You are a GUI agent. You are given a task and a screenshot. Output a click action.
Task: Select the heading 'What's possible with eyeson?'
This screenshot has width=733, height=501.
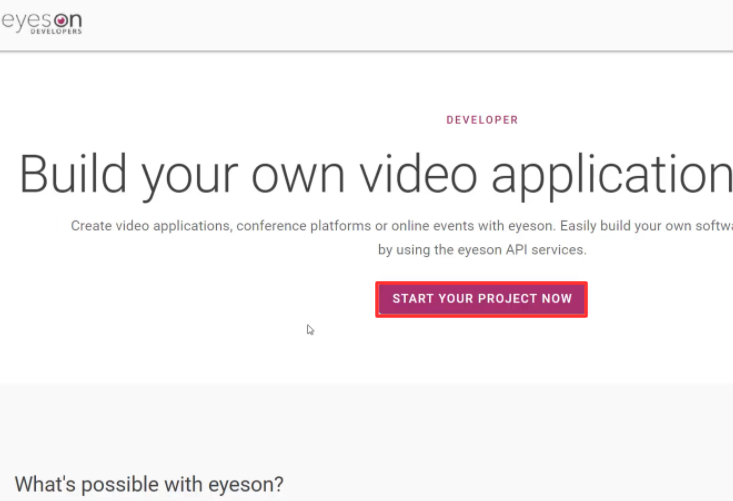[x=149, y=484]
